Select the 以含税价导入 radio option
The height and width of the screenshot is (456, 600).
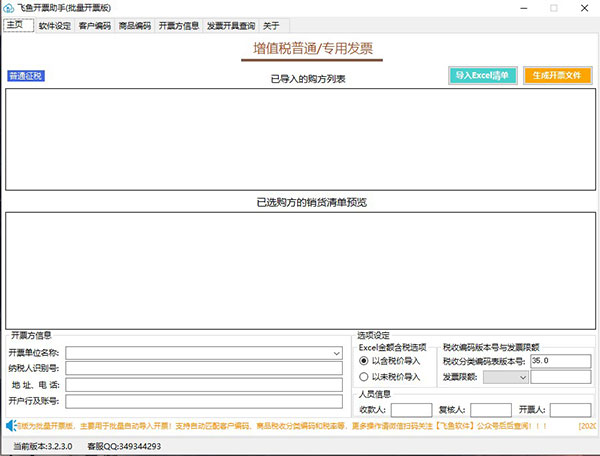[x=364, y=360]
